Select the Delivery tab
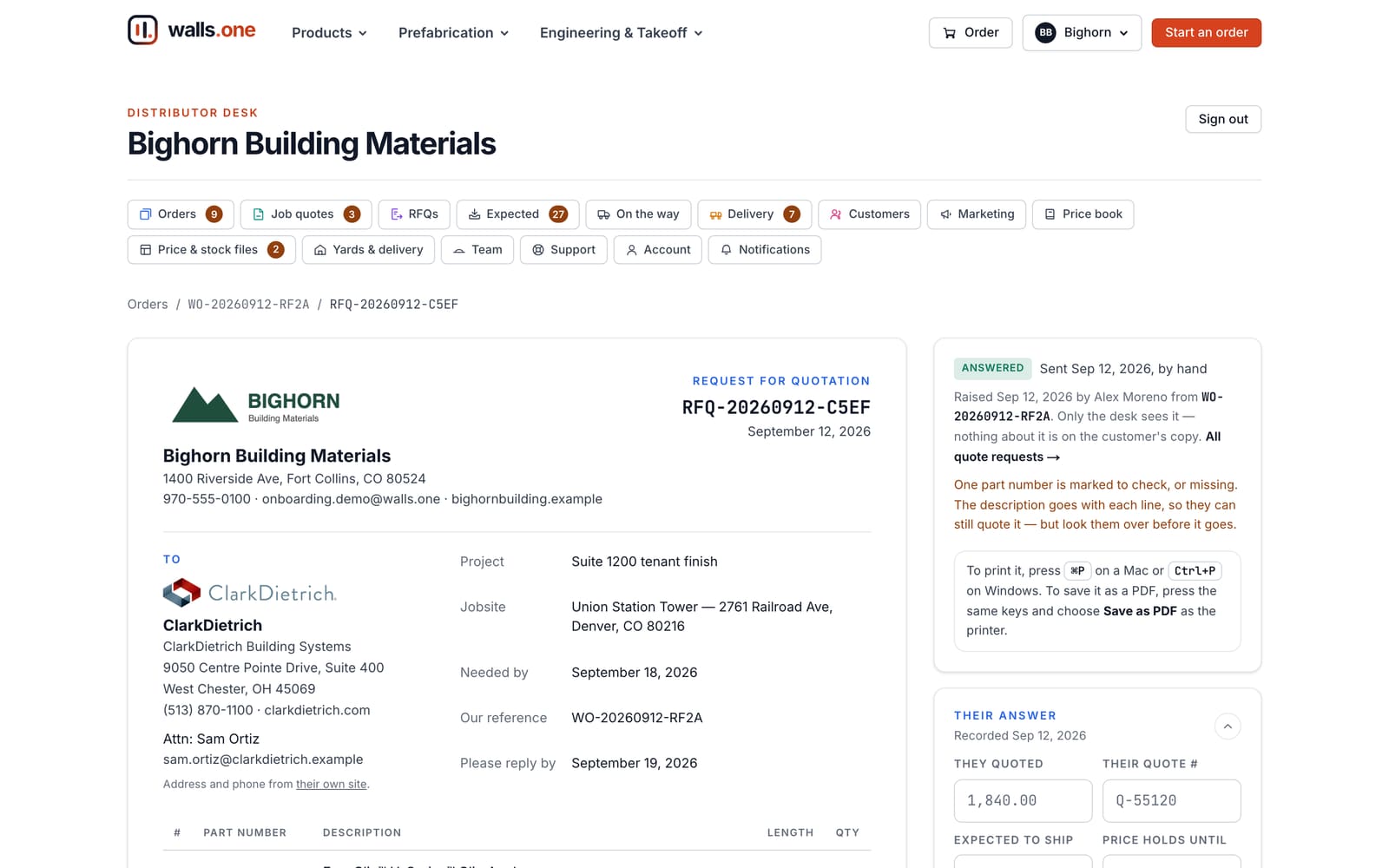Image resolution: width=1389 pixels, height=868 pixels. click(x=754, y=214)
